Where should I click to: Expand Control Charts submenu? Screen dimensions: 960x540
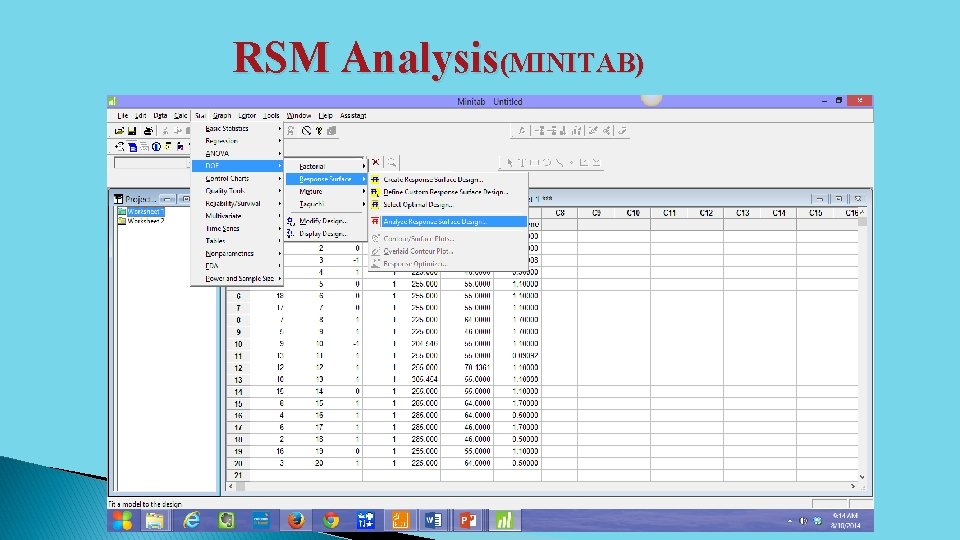(237, 178)
